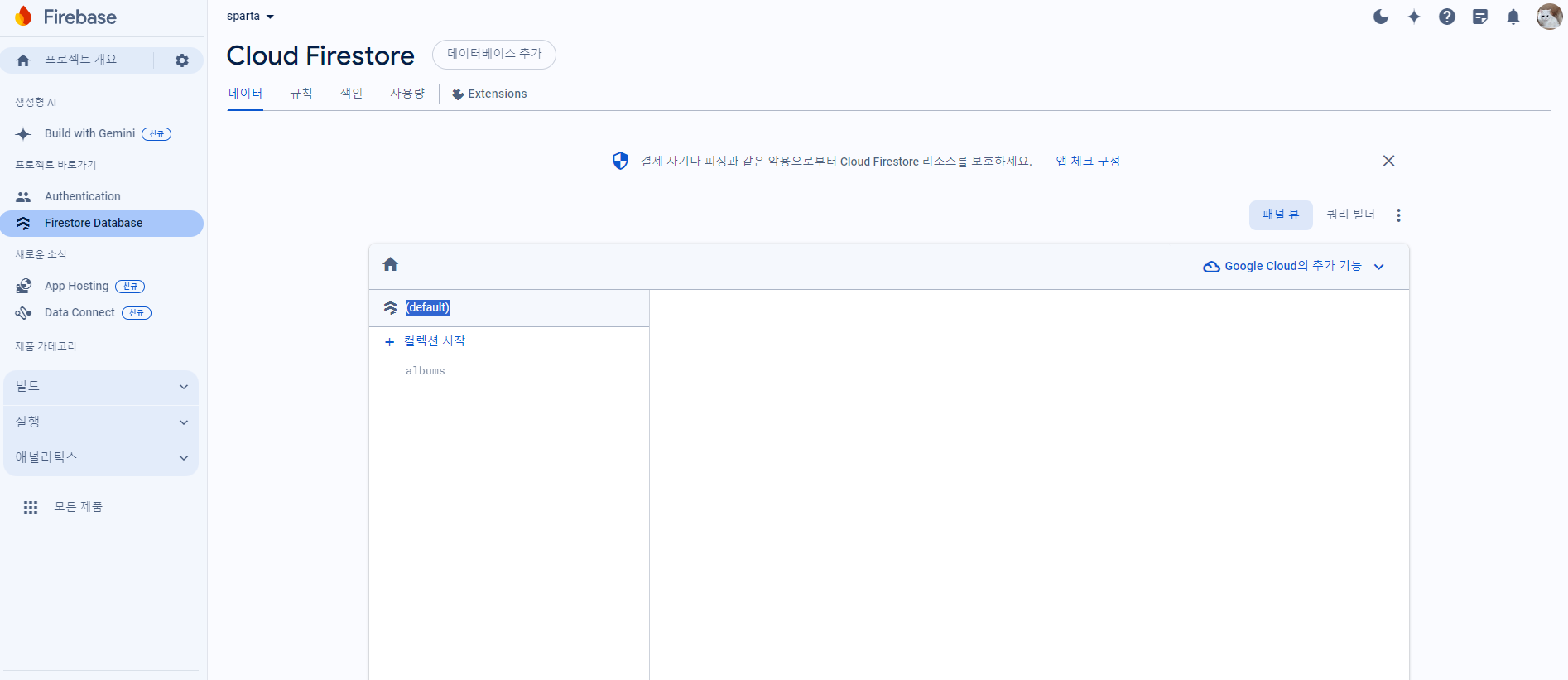Click the Firebase flame logo
Viewport: 1568px width, 680px height.
23,17
